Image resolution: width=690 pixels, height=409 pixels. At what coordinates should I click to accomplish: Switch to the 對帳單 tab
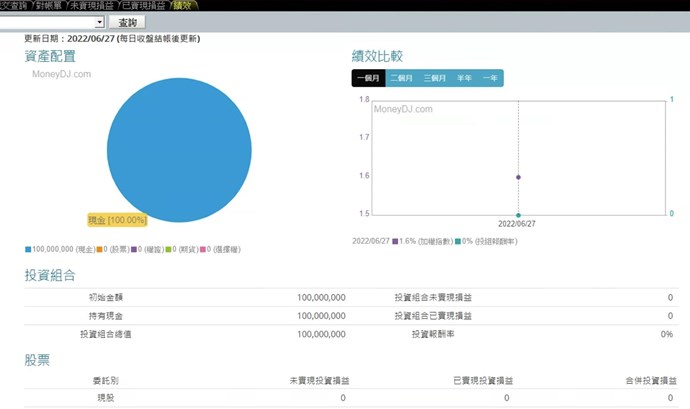tap(45, 5)
